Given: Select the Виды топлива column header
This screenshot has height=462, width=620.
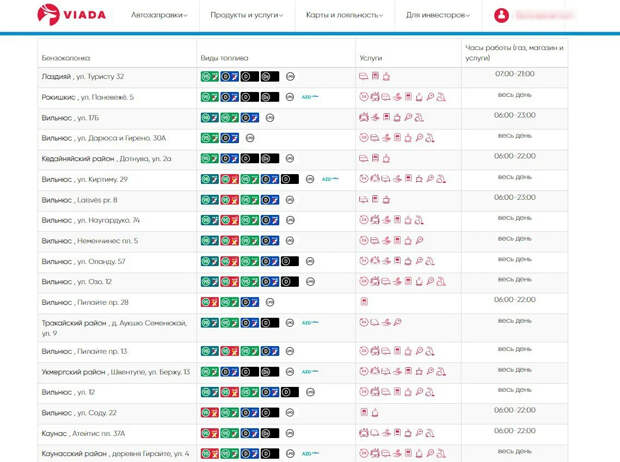Looking at the screenshot, I should (x=224, y=58).
